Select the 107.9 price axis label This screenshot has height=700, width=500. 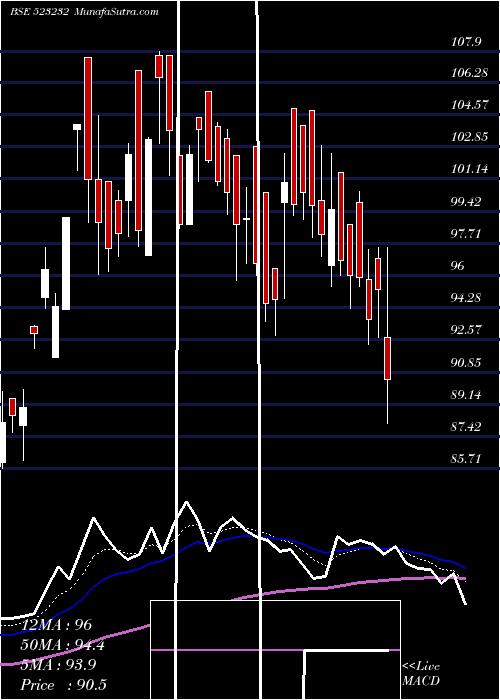[x=466, y=42]
